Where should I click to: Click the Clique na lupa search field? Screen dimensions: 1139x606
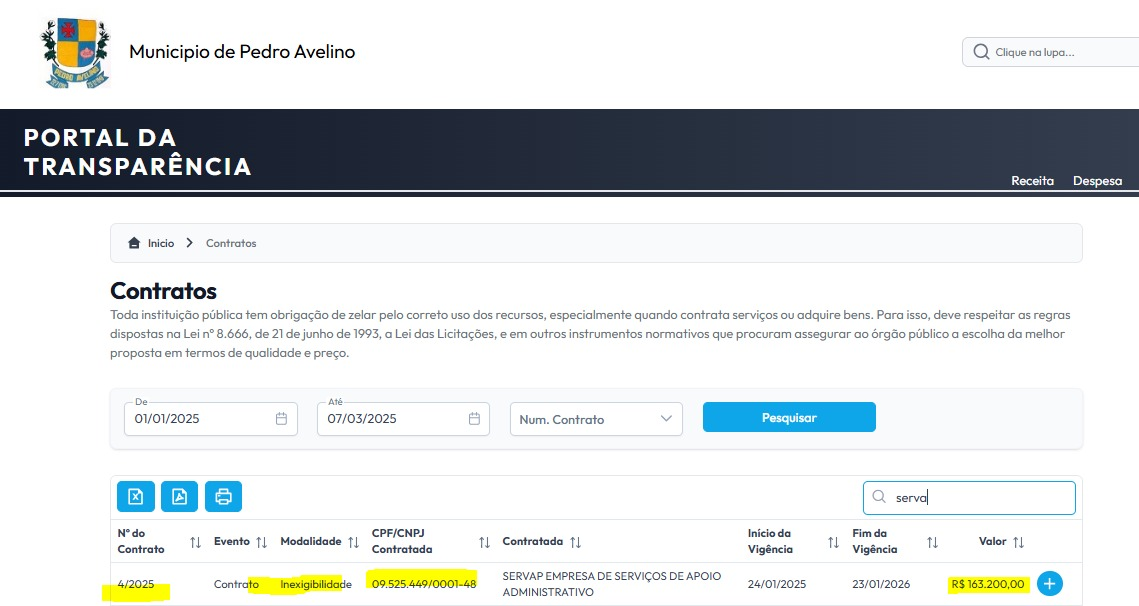[x=1050, y=52]
